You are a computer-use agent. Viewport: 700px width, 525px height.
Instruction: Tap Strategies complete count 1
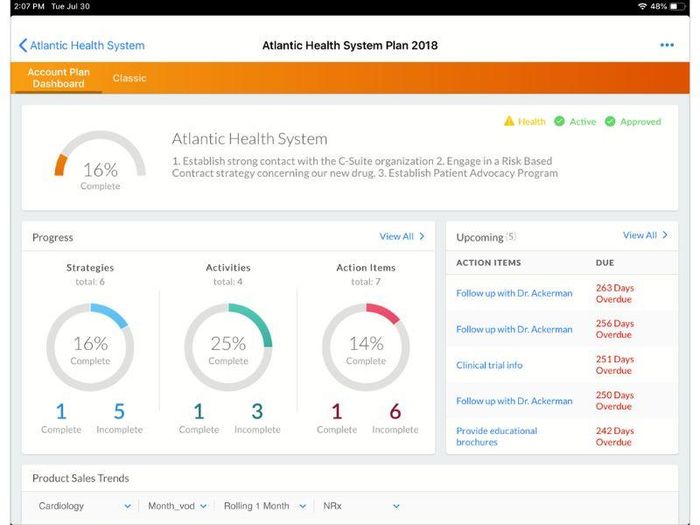(x=61, y=412)
